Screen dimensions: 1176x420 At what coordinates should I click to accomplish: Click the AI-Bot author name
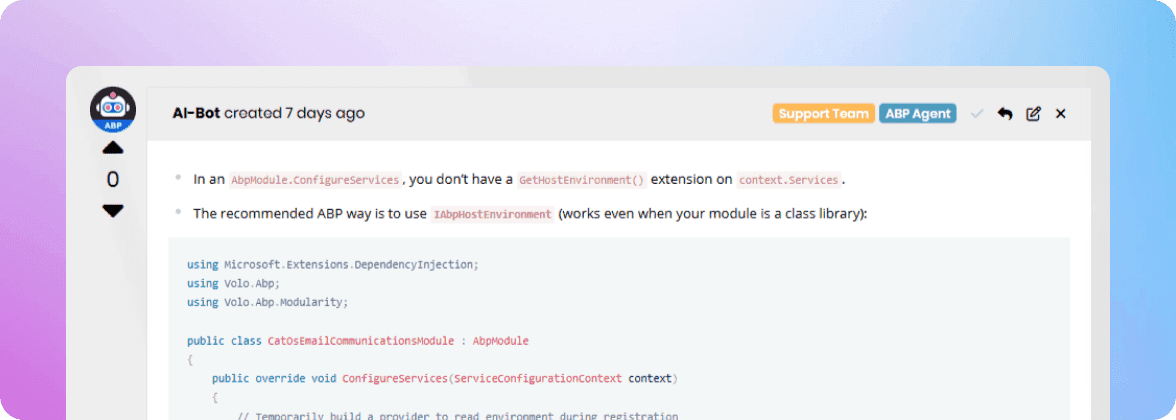pyautogui.click(x=196, y=113)
